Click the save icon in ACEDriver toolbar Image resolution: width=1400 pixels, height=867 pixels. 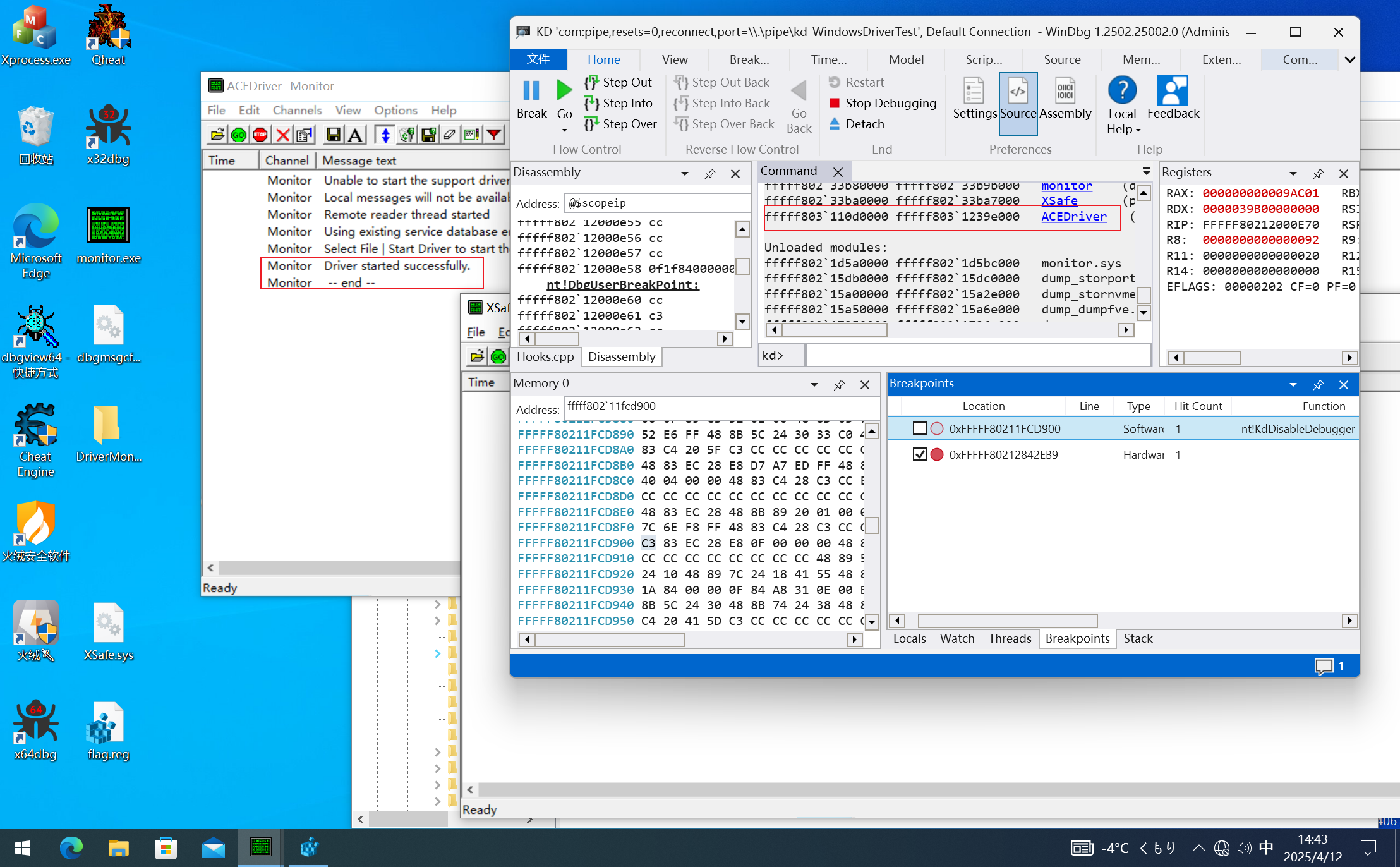pyautogui.click(x=333, y=135)
